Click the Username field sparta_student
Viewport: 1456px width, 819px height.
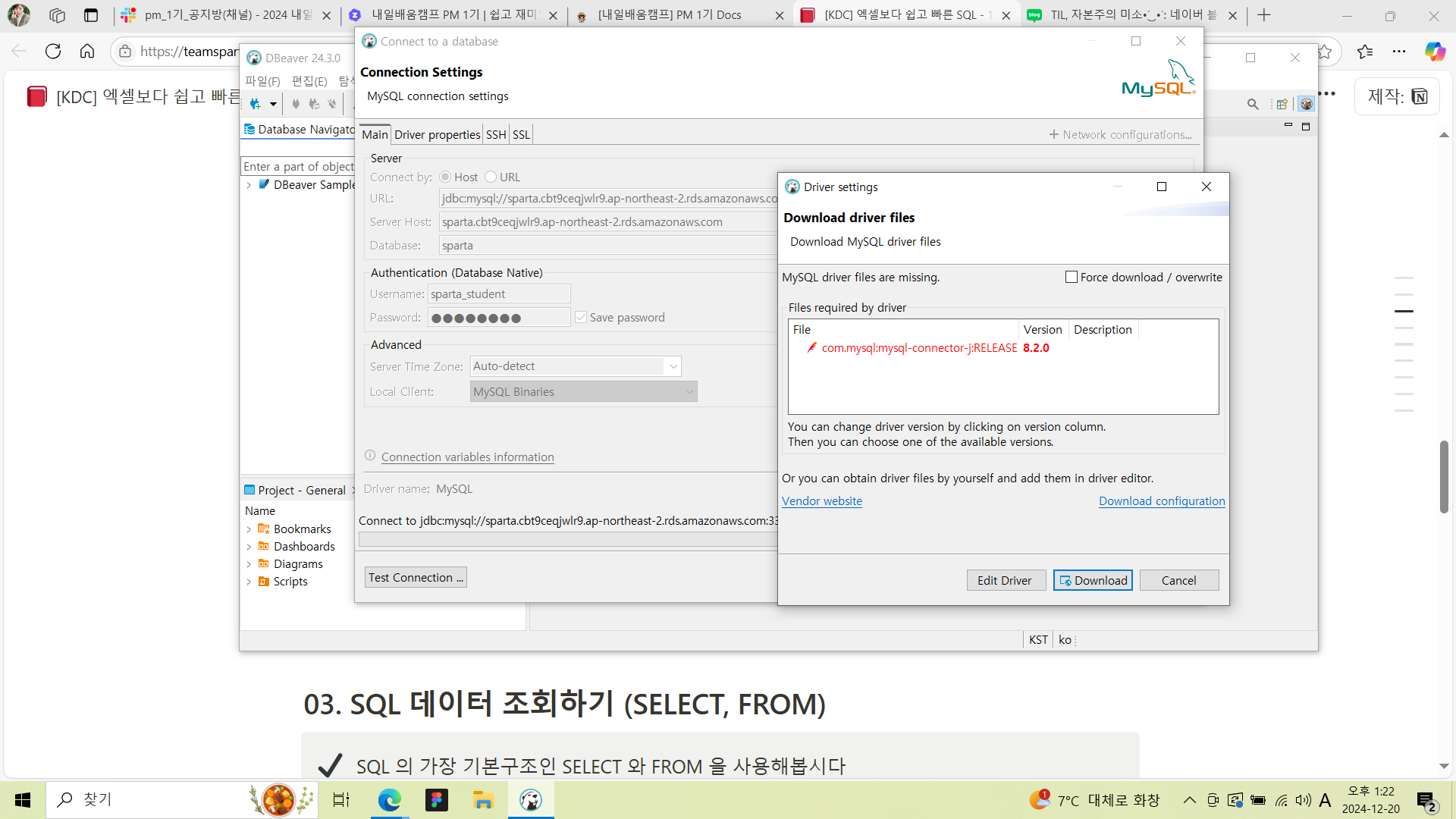coord(499,294)
